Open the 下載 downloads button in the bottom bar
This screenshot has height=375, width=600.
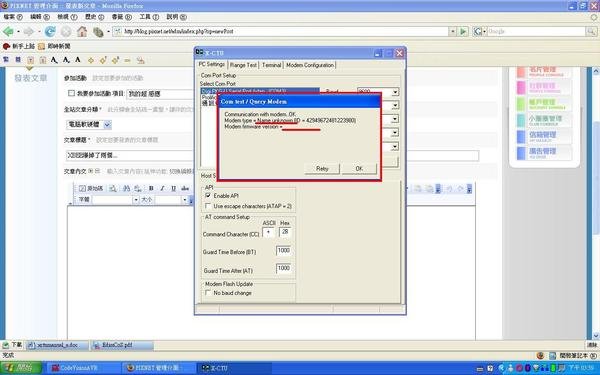tap(13, 345)
